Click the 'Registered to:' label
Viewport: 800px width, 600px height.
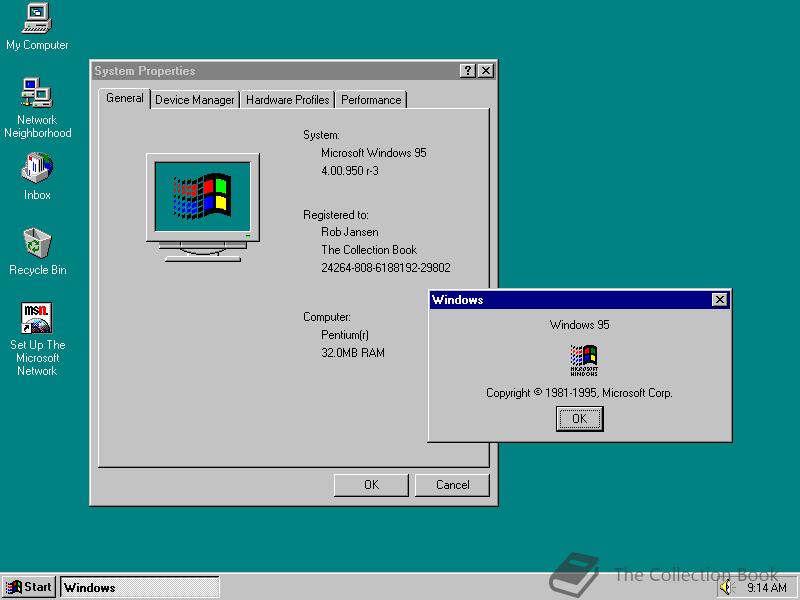tap(336, 215)
